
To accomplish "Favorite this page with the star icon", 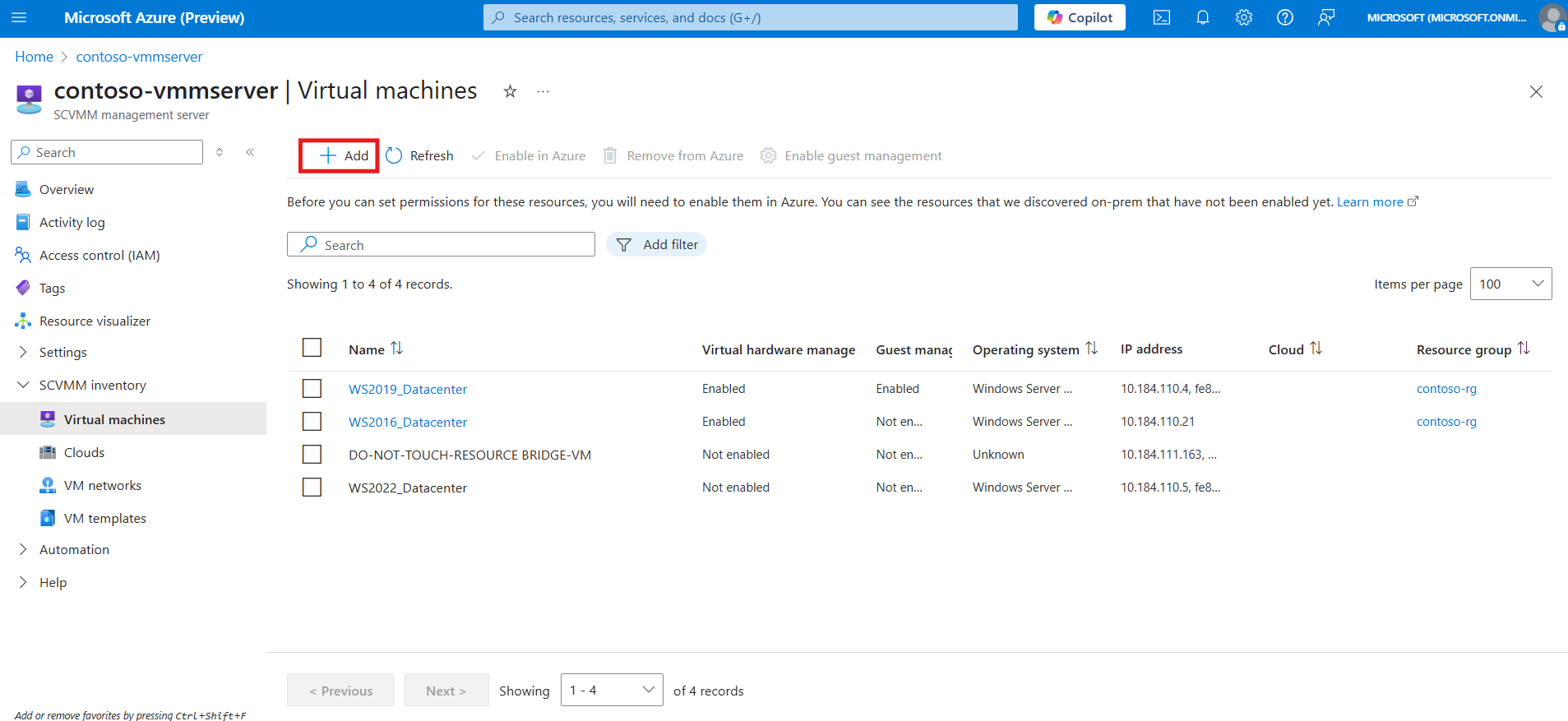I will tap(510, 91).
